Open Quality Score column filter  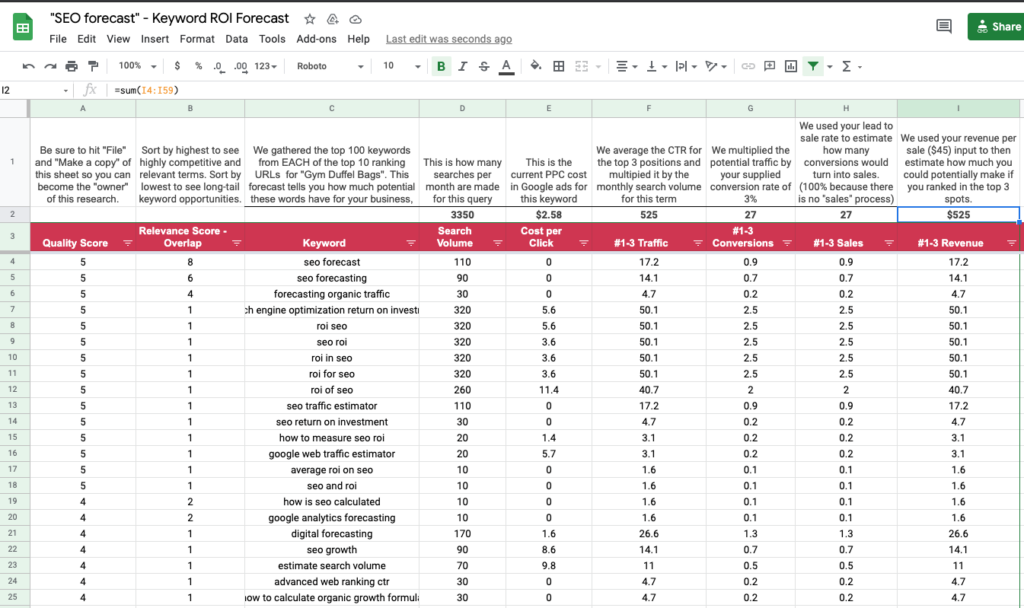[x=127, y=243]
